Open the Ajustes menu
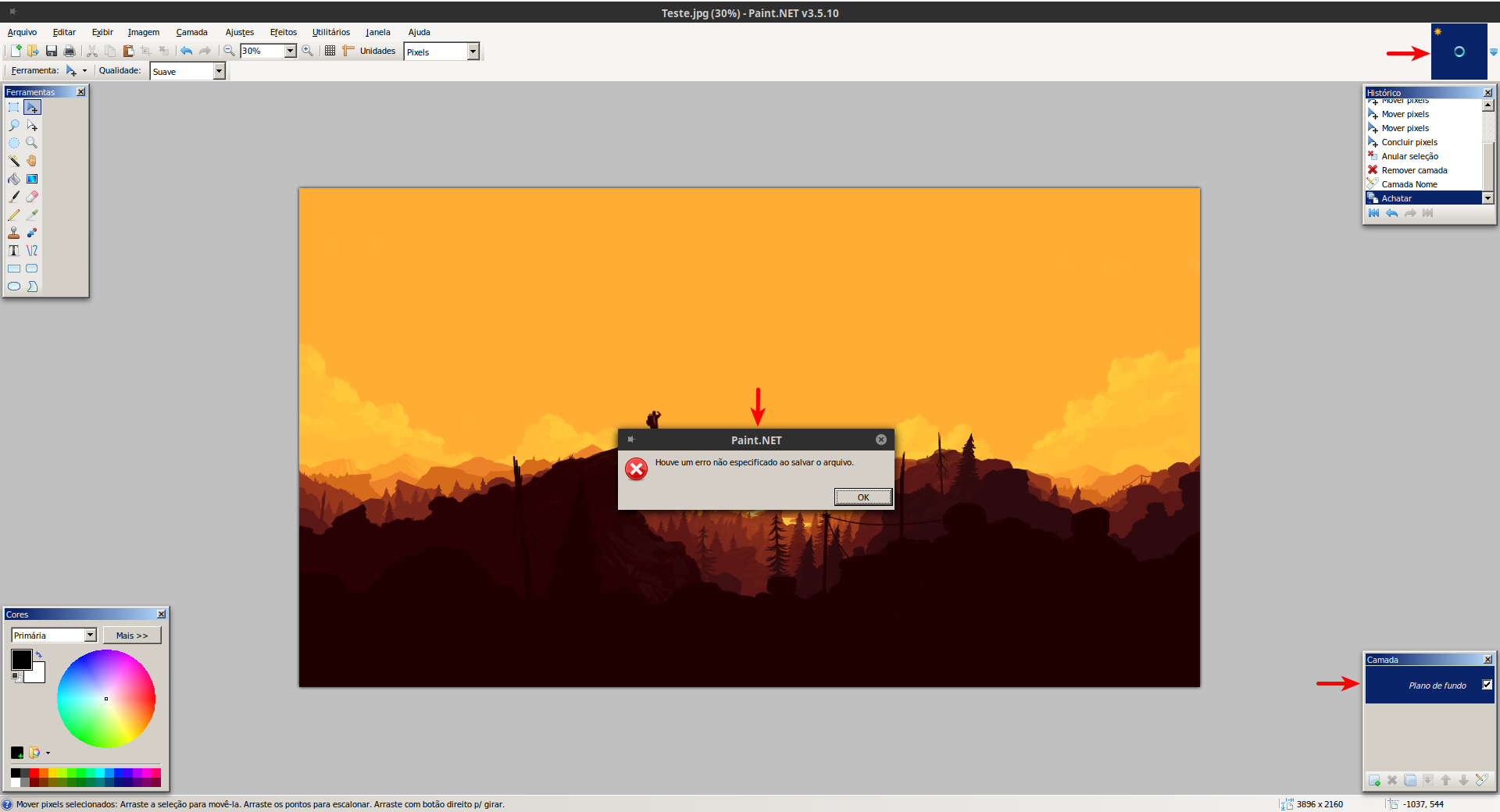Screen dimensions: 1500x812 [x=239, y=32]
